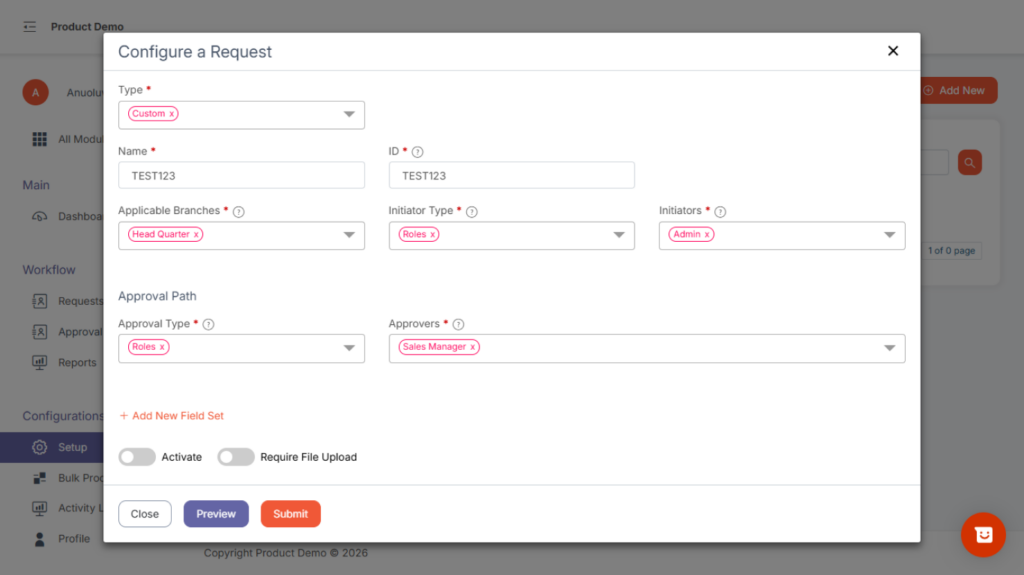Open the chat widget icon
This screenshot has width=1024, height=575.
click(982, 535)
